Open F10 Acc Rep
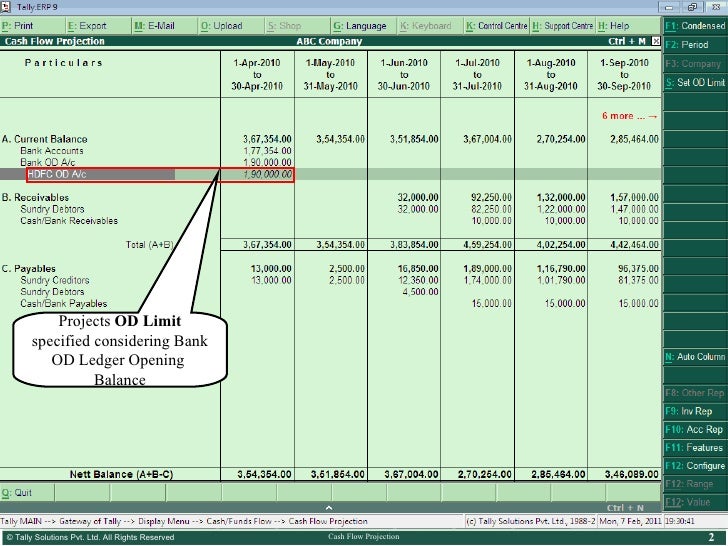 (695, 429)
